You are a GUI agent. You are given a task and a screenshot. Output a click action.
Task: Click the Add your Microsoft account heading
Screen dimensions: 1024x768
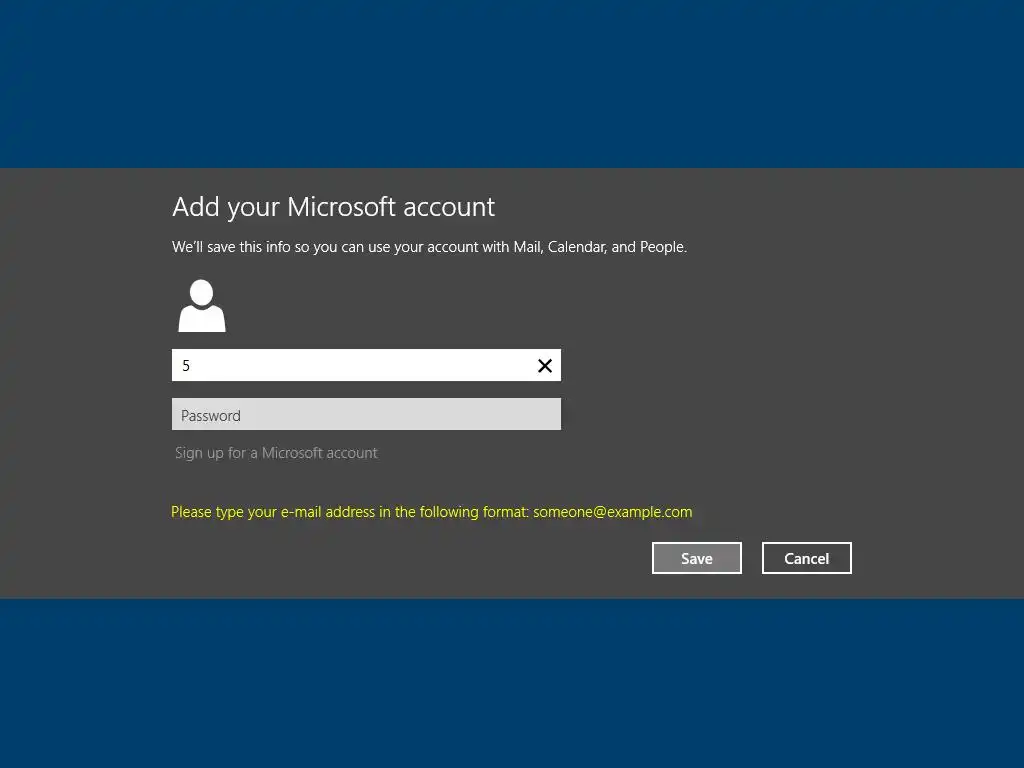334,208
